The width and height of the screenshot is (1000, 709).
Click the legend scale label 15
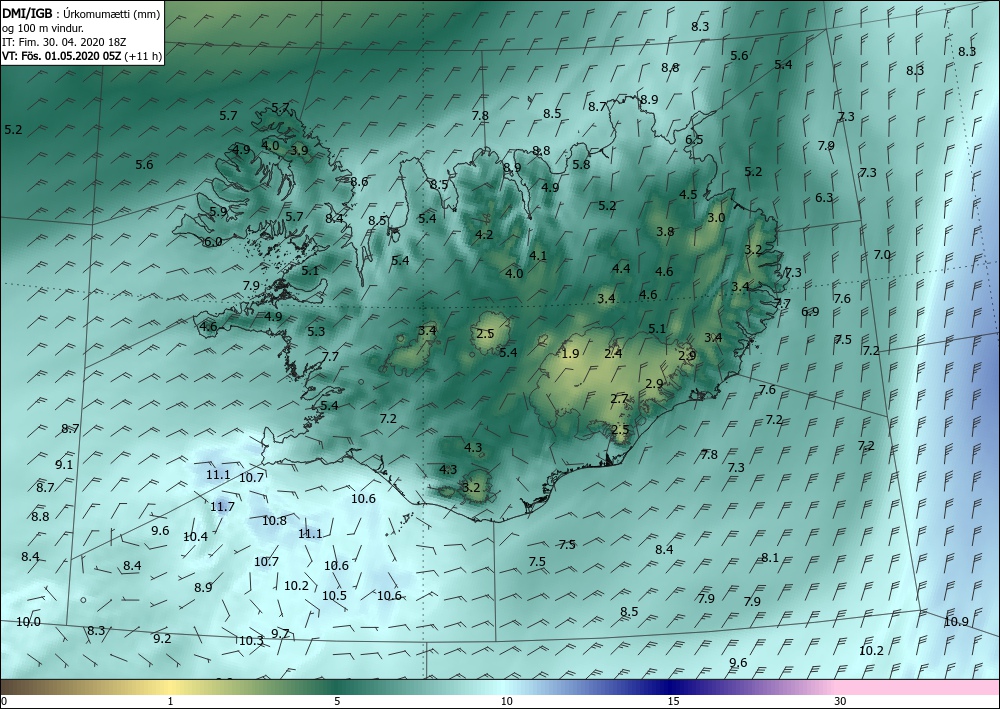[x=673, y=701]
